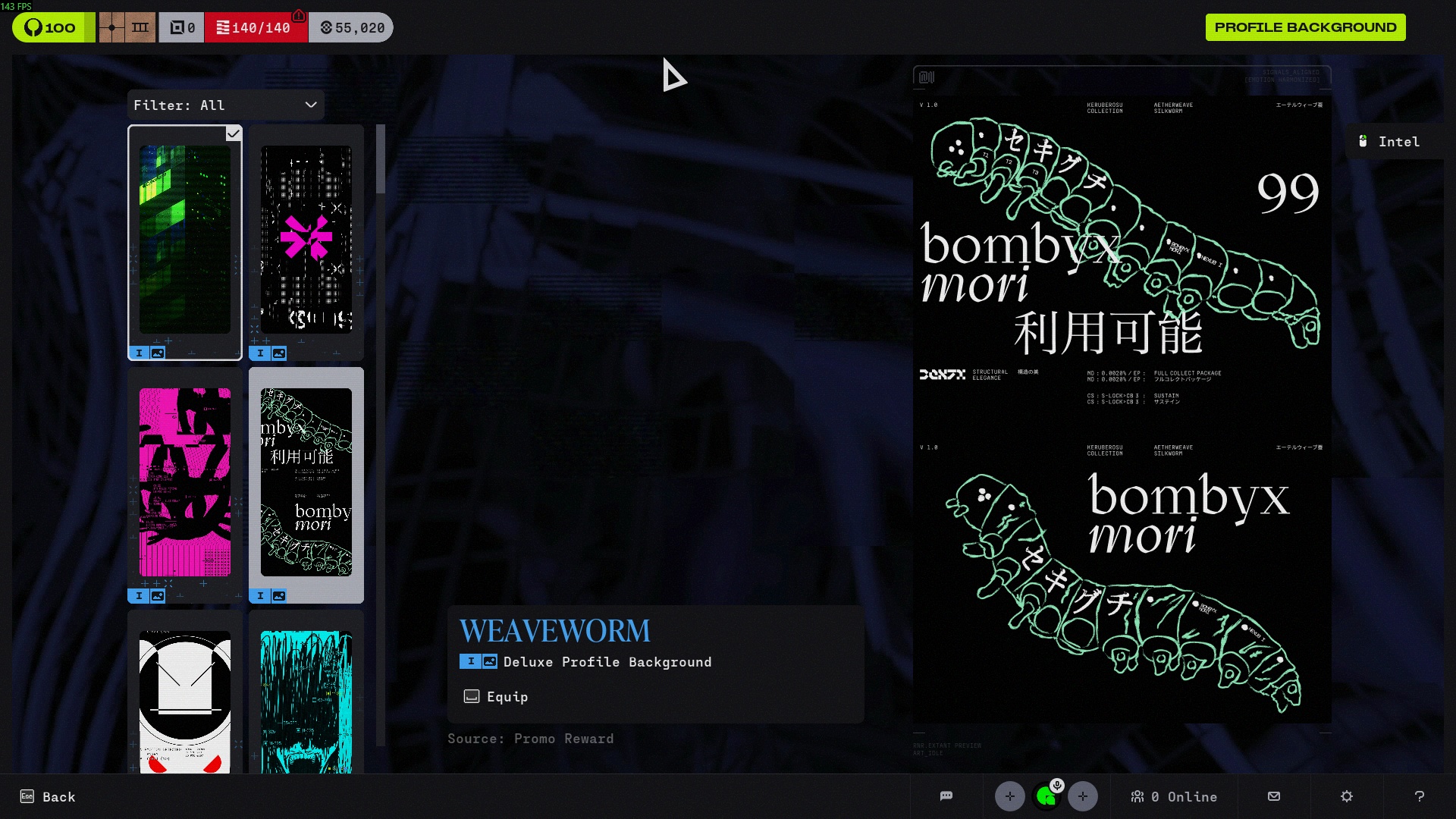This screenshot has height=819, width=1456.
Task: Open the 0 Online friends list
Action: (1174, 797)
